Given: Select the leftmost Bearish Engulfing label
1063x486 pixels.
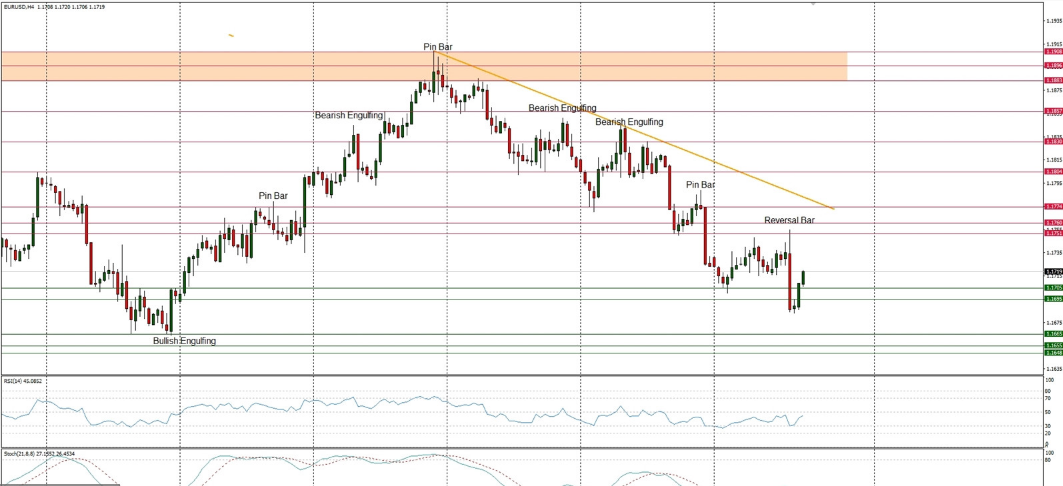Looking at the screenshot, I should pos(349,116).
